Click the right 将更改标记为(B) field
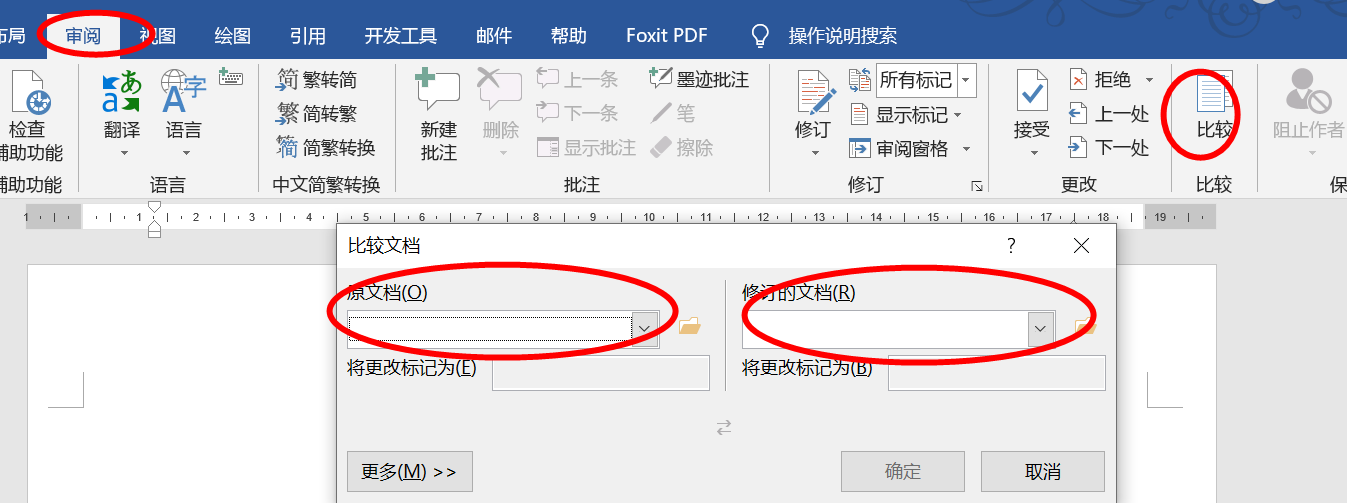The width and height of the screenshot is (1347, 503). [996, 372]
